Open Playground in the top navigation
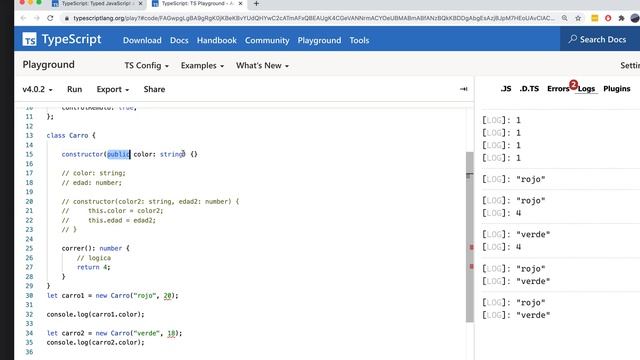The image size is (640, 360). (x=319, y=40)
